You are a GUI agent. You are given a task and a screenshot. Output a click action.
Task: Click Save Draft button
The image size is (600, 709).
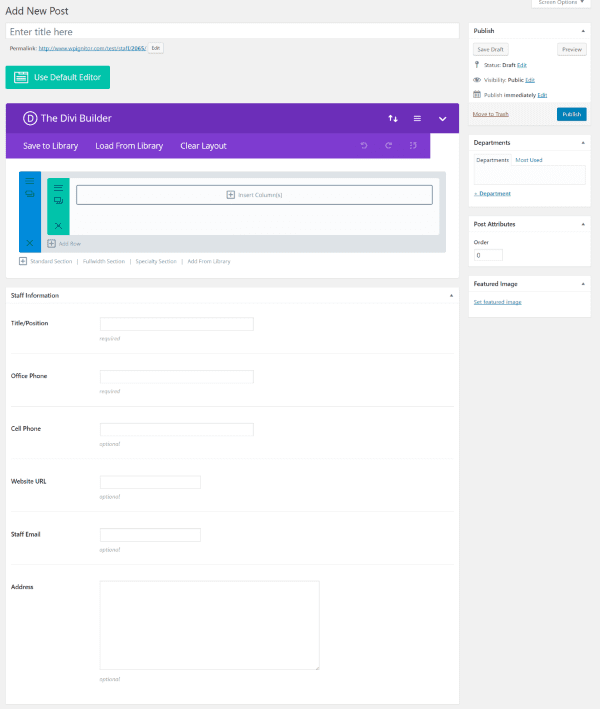[x=491, y=49]
